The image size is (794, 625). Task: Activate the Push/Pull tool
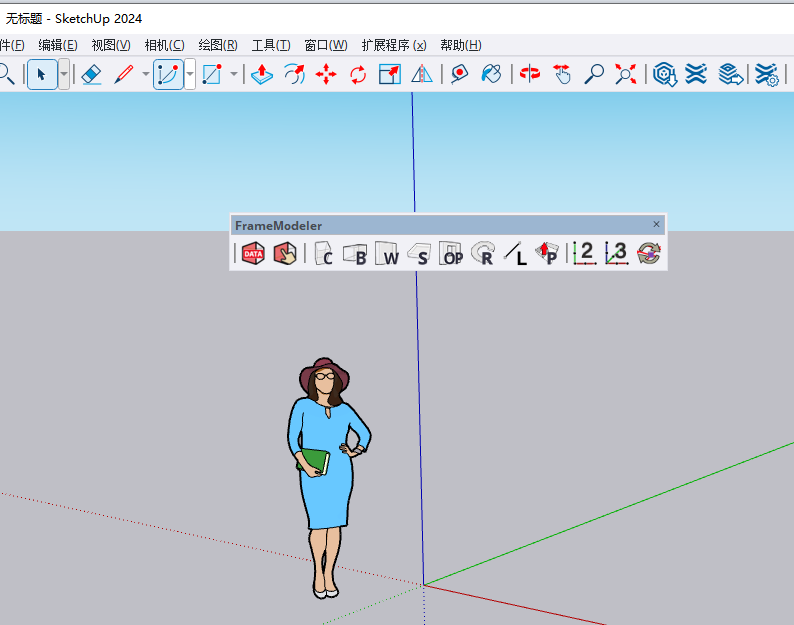[x=262, y=74]
